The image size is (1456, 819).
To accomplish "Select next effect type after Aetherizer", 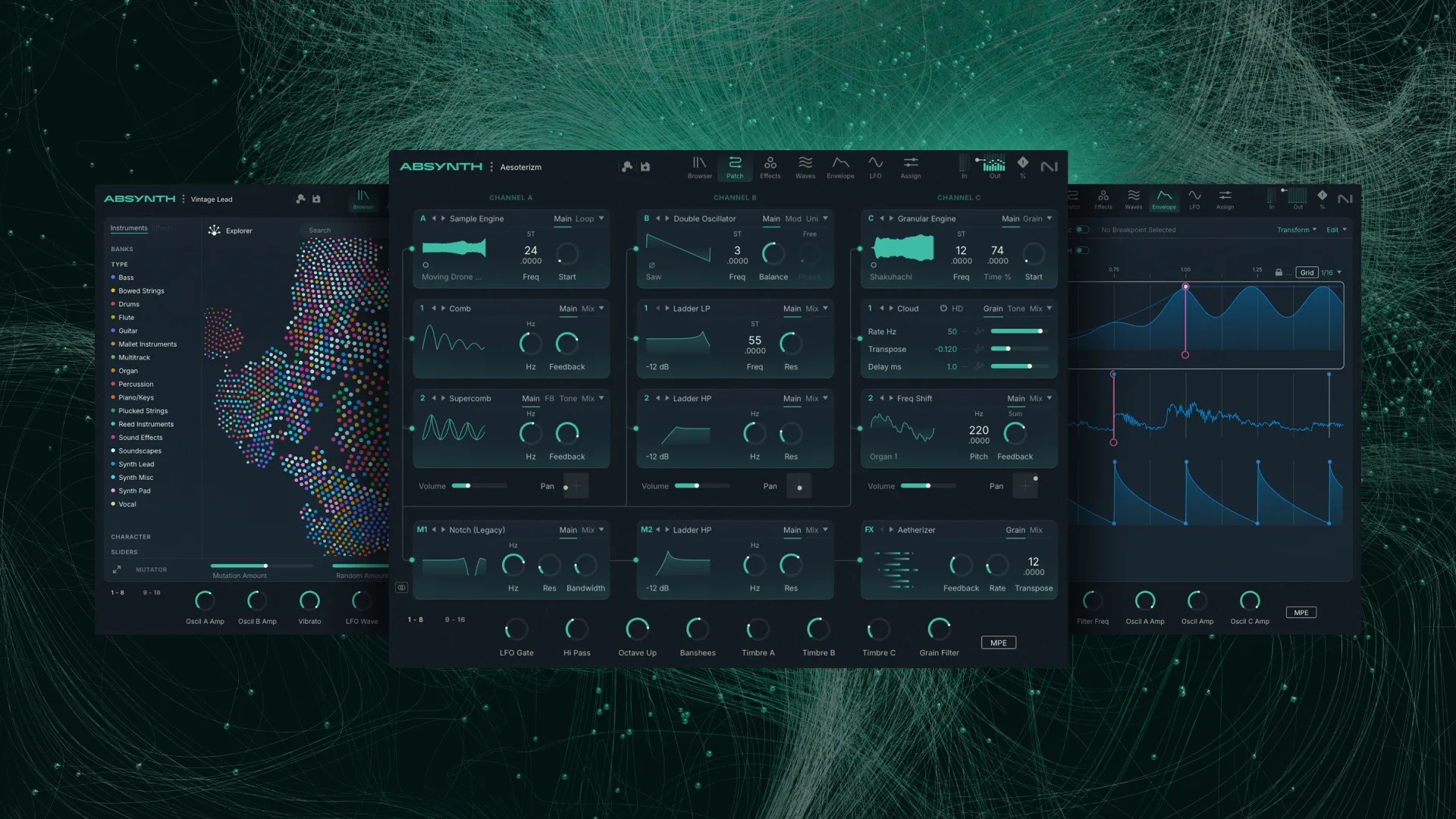I will (891, 530).
